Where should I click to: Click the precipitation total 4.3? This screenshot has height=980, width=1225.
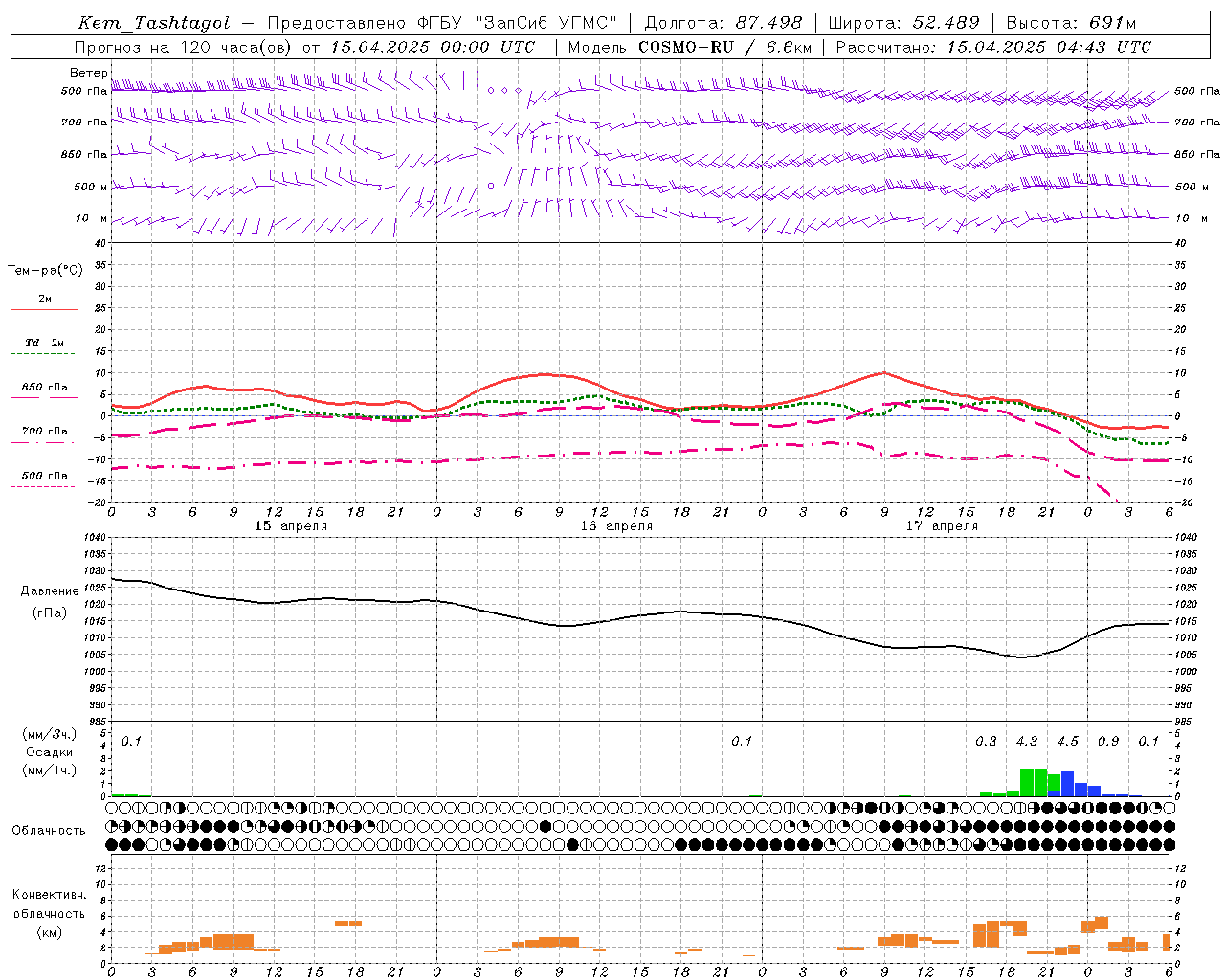[1027, 741]
